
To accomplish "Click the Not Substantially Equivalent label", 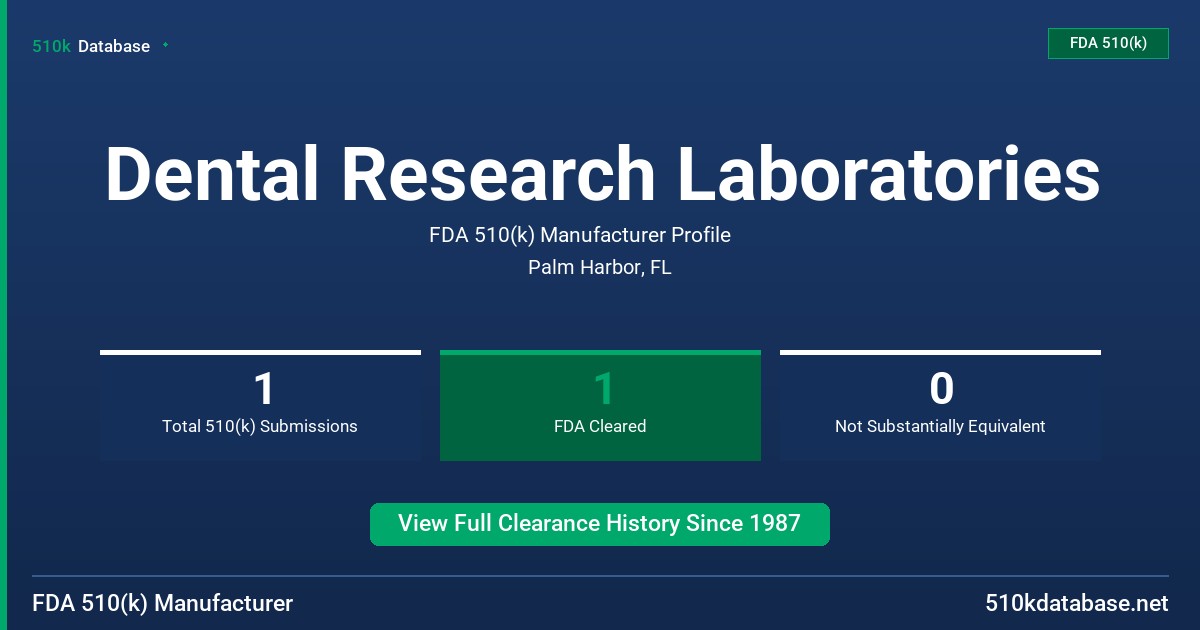I will tap(940, 426).
